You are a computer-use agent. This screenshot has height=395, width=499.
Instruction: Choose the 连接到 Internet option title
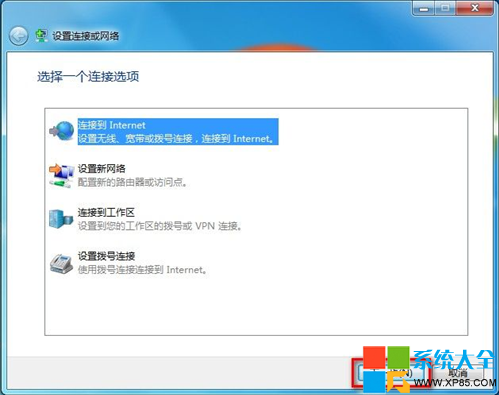(112, 125)
